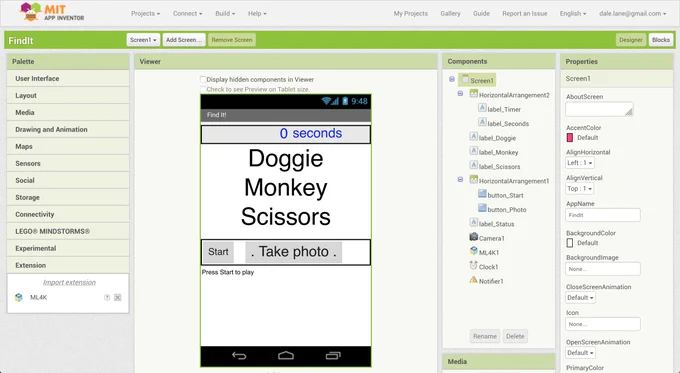The image size is (680, 373).
Task: Click the HorizontalArrangement2 layout icon
Action: pos(474,94)
